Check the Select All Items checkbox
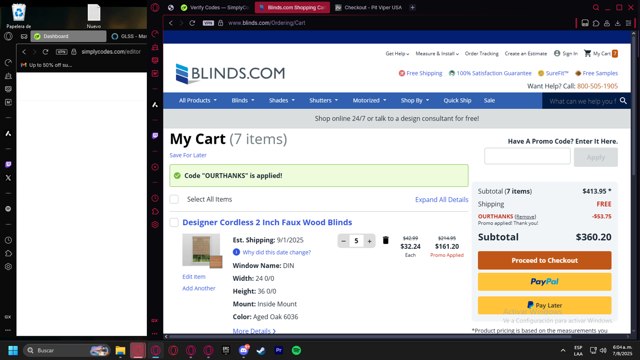This screenshot has height=360, width=640. (174, 199)
